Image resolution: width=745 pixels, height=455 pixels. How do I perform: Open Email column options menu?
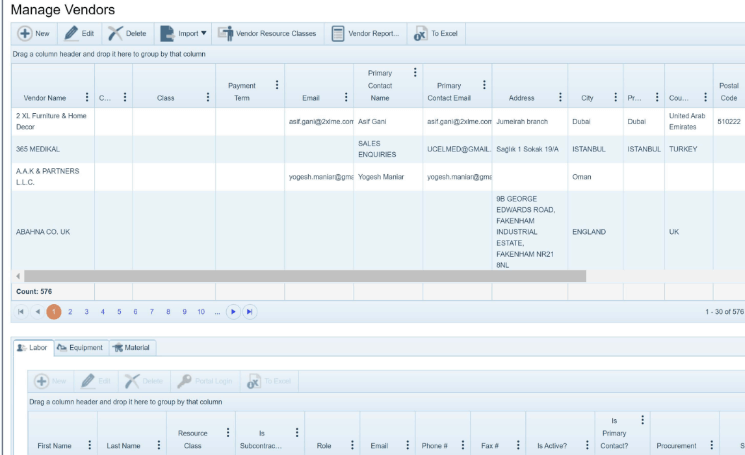click(x=346, y=98)
